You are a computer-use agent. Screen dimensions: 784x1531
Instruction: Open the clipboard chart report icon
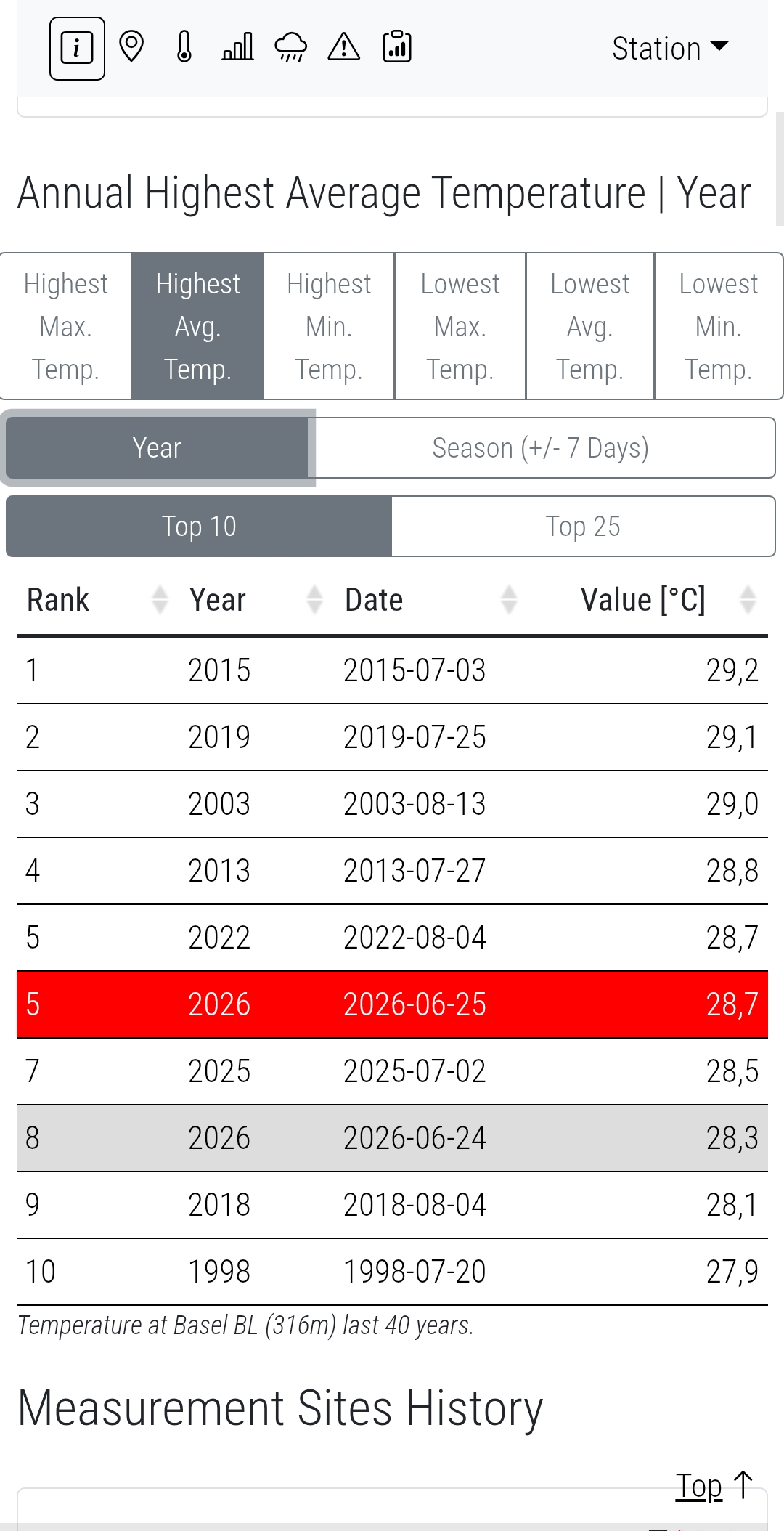tap(397, 47)
